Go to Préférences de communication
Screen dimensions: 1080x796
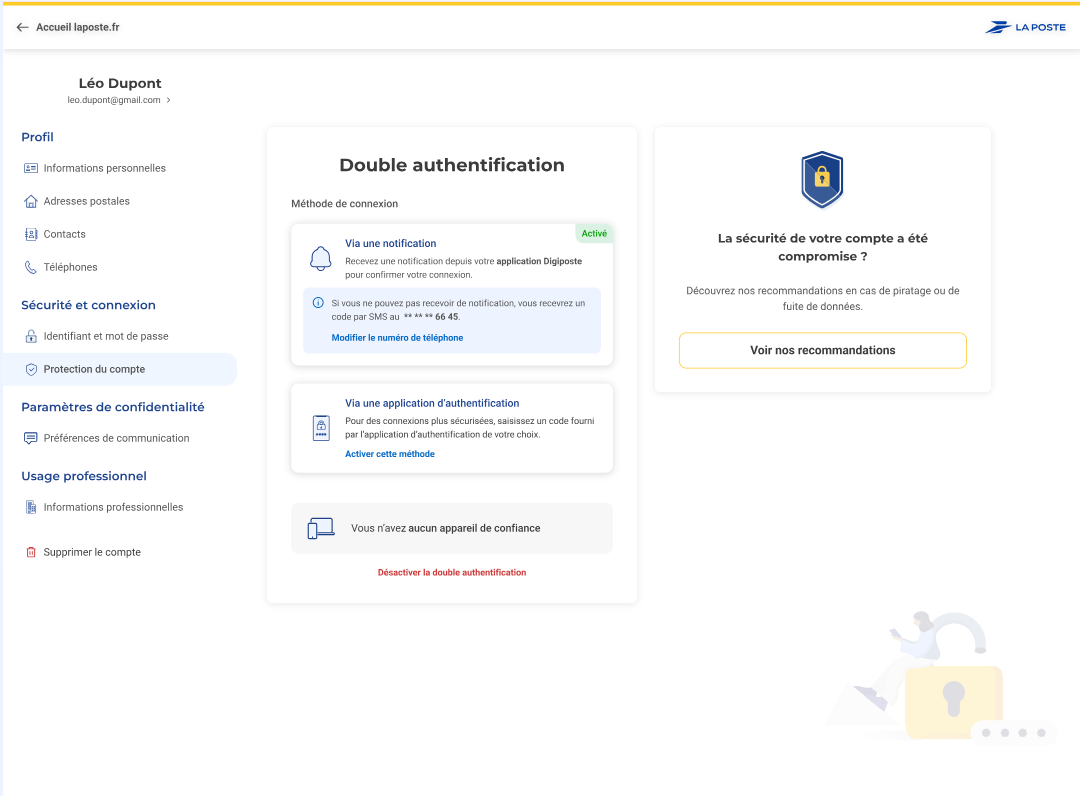coord(116,438)
